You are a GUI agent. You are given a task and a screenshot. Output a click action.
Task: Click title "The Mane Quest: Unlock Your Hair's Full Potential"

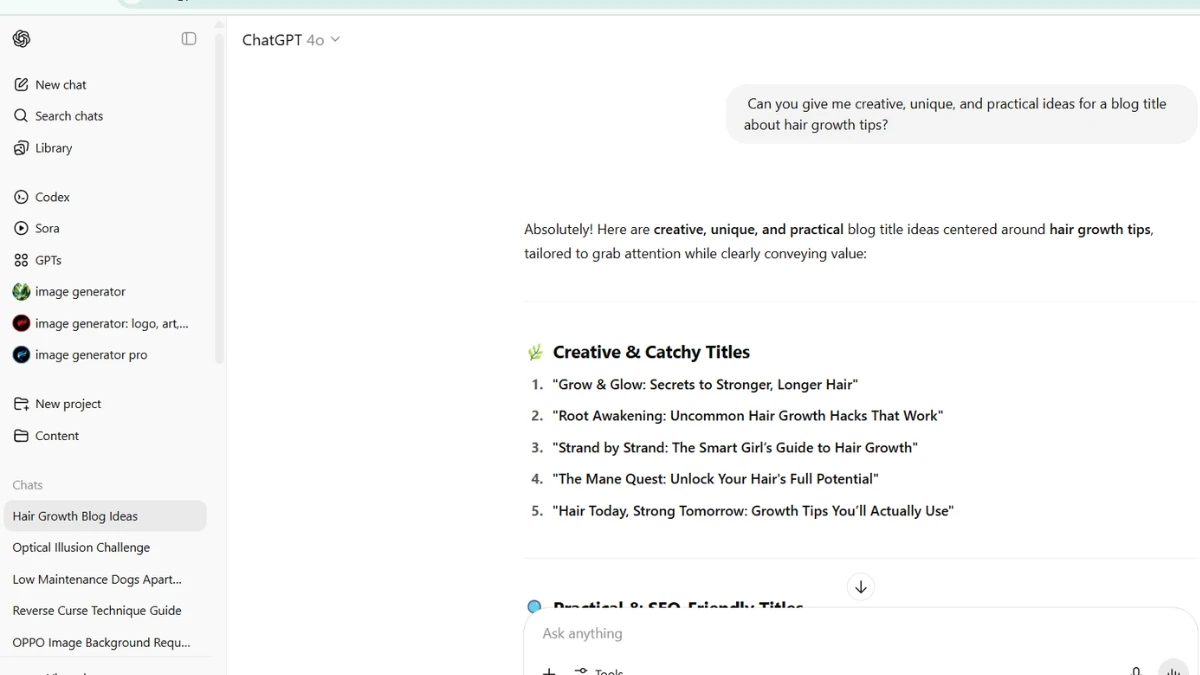click(x=715, y=479)
